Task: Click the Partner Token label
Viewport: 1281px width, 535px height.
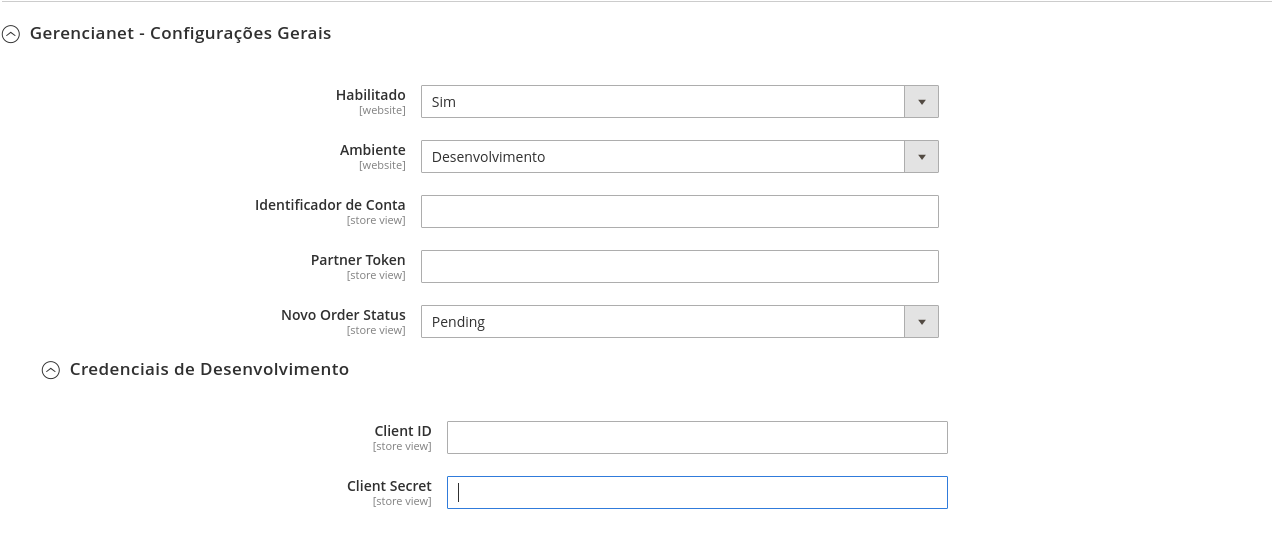Action: (x=358, y=260)
